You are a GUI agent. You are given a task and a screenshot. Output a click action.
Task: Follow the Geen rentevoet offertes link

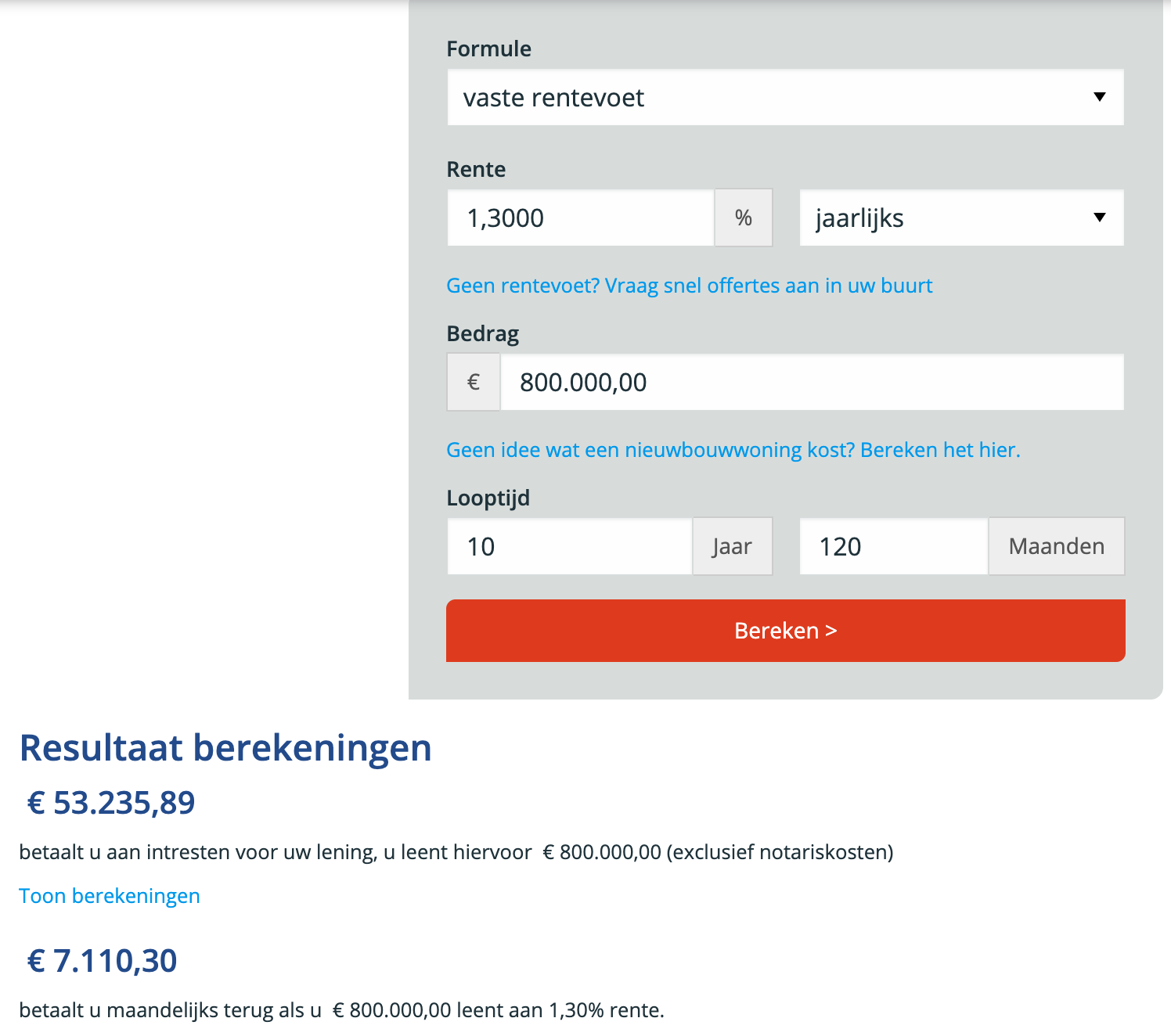pyautogui.click(x=689, y=286)
